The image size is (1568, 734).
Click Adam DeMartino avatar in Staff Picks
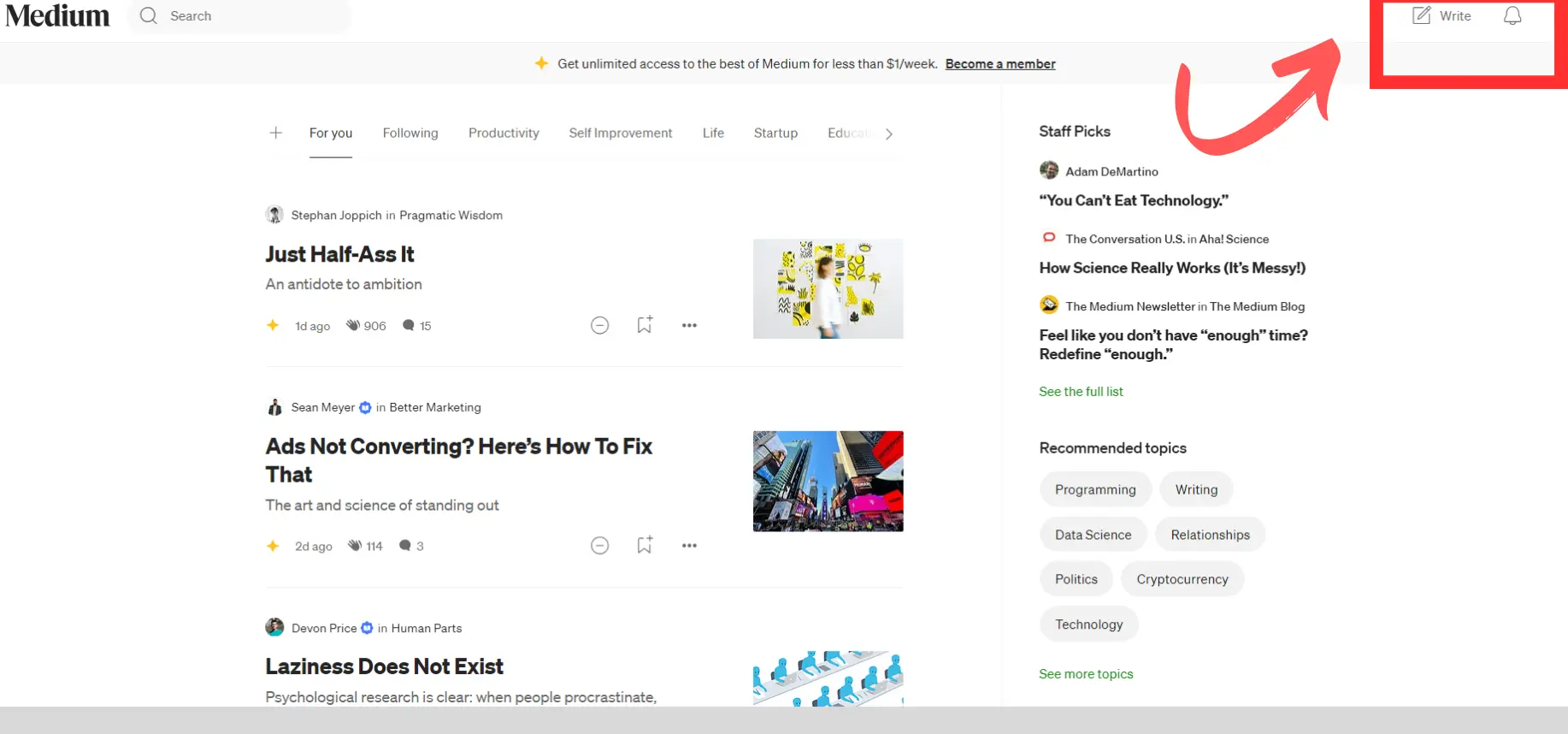point(1049,170)
